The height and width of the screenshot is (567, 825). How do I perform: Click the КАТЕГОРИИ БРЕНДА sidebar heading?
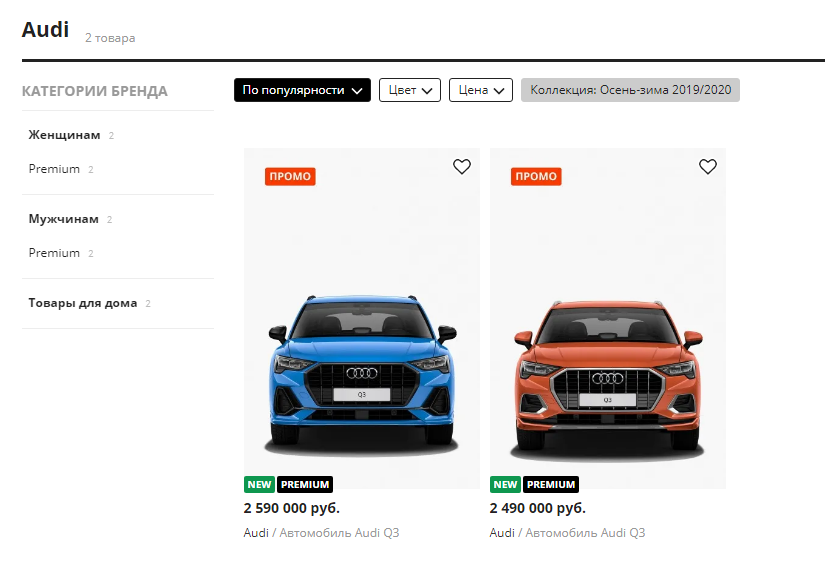[95, 92]
